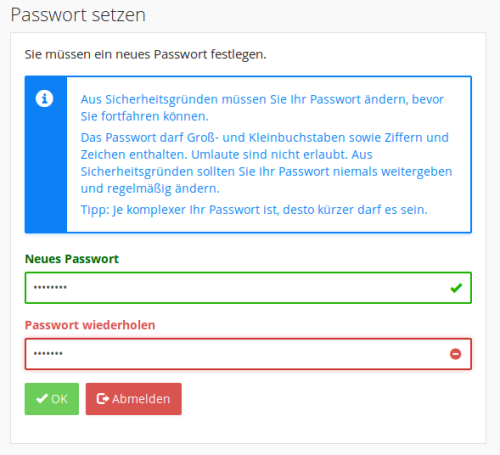
Task: Click the checkmark icon on OK button
Action: [x=42, y=399]
